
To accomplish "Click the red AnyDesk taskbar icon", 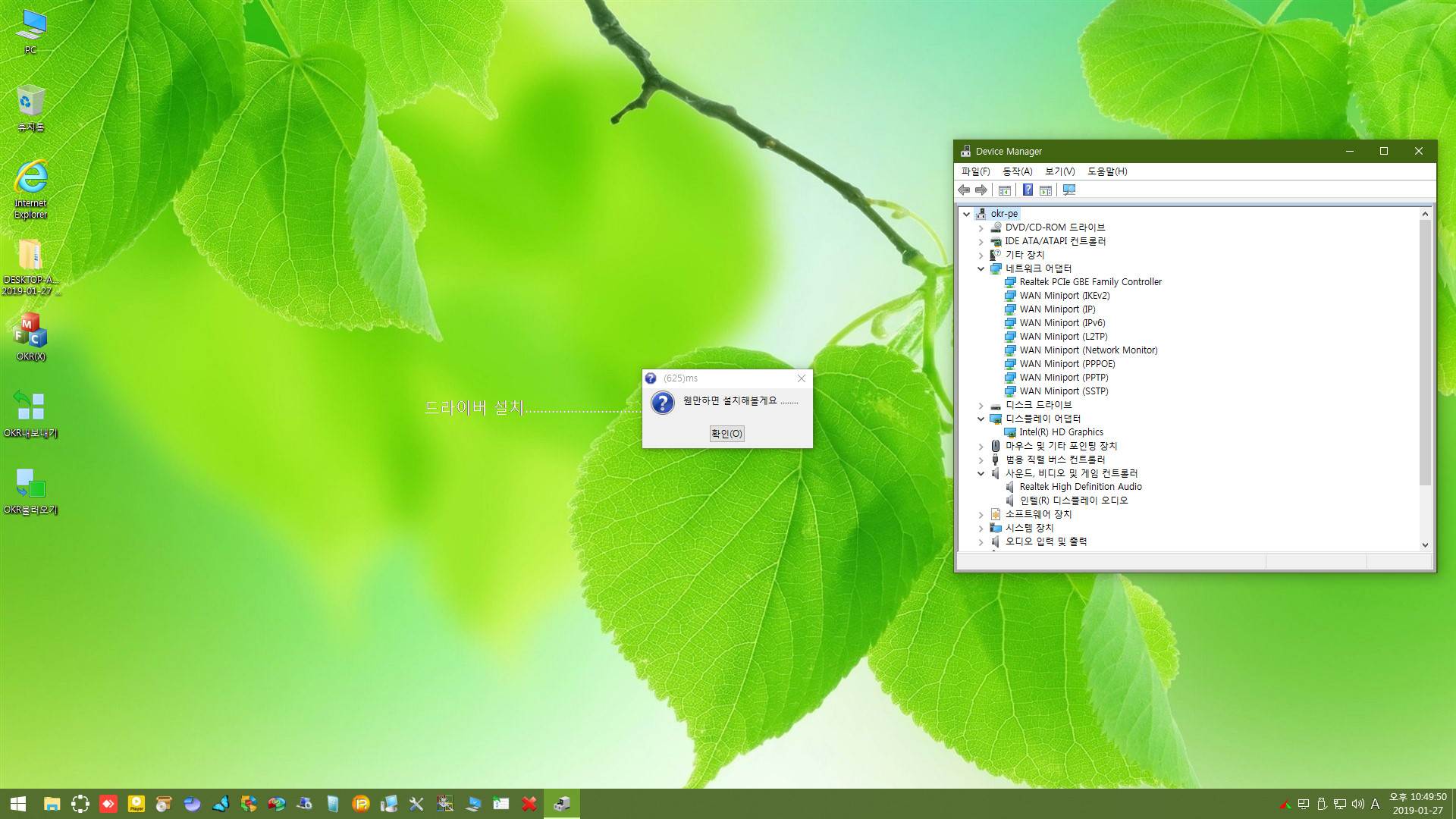I will coord(108,804).
